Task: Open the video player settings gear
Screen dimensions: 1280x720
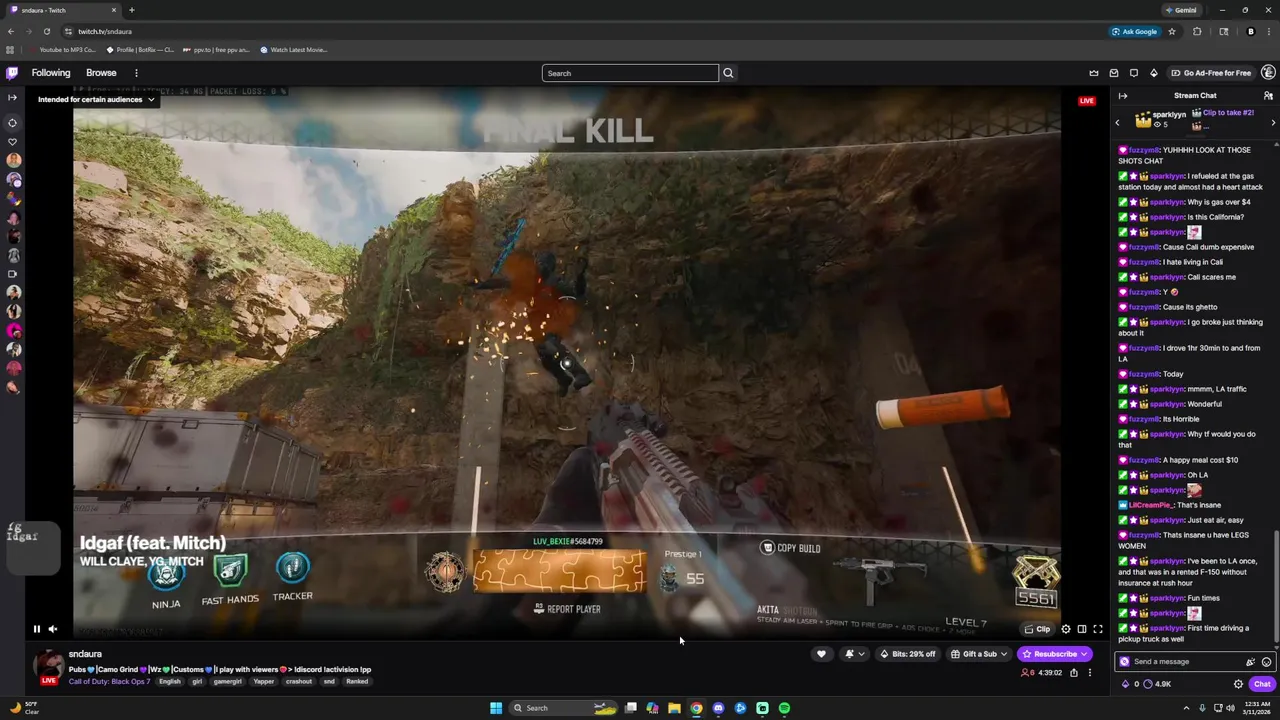Action: click(1066, 629)
